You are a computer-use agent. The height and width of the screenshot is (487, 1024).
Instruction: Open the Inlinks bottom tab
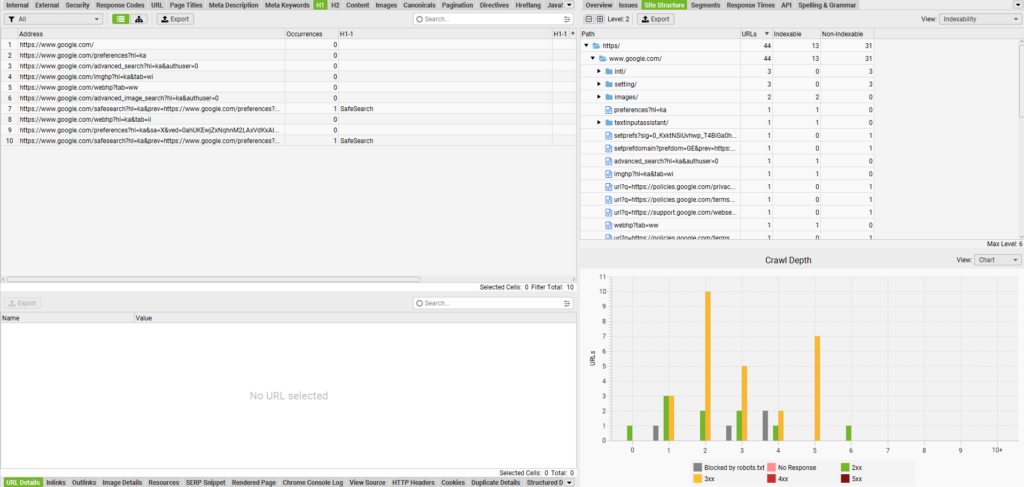click(x=56, y=482)
